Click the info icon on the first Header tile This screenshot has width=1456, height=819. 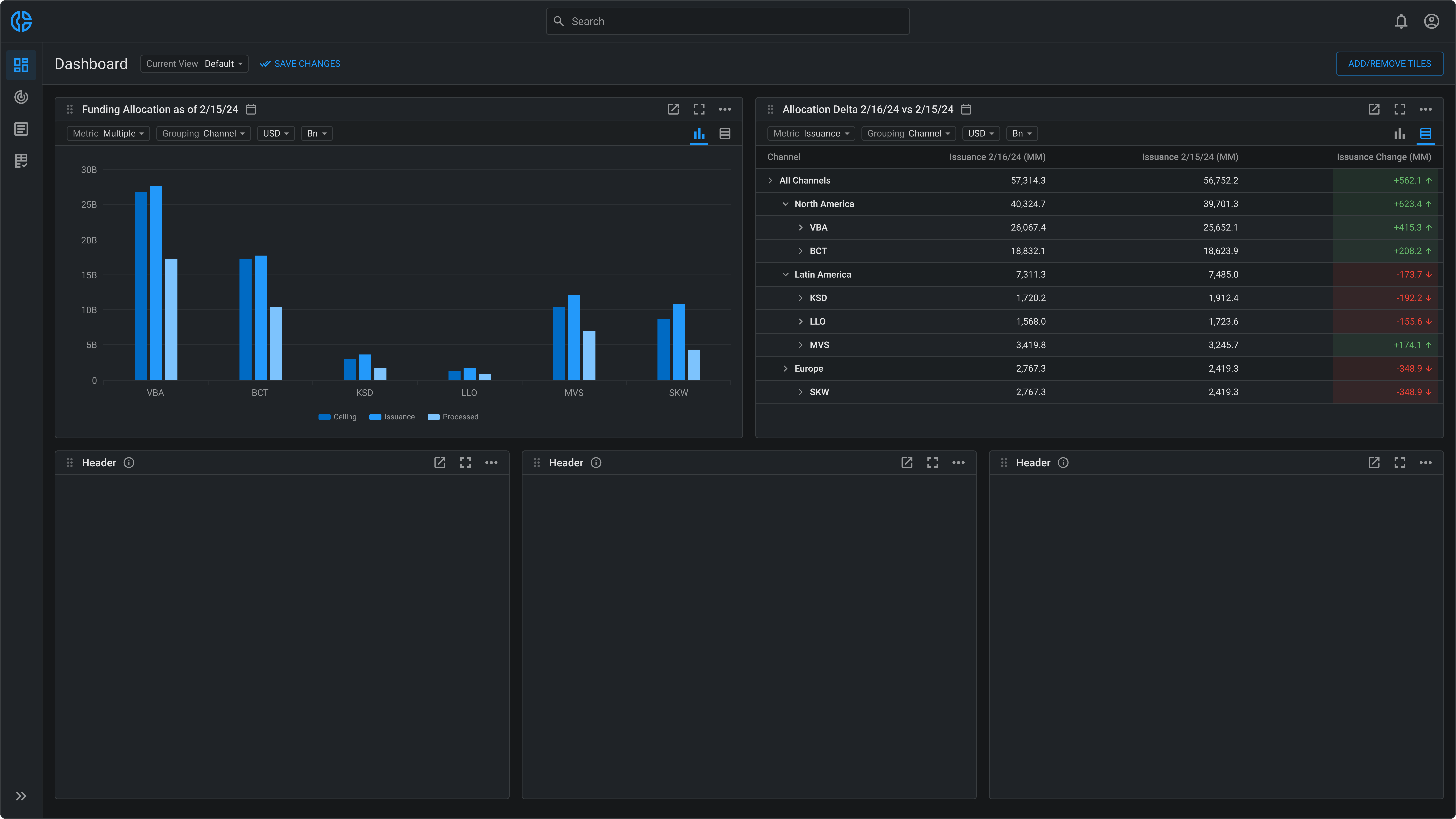click(129, 462)
